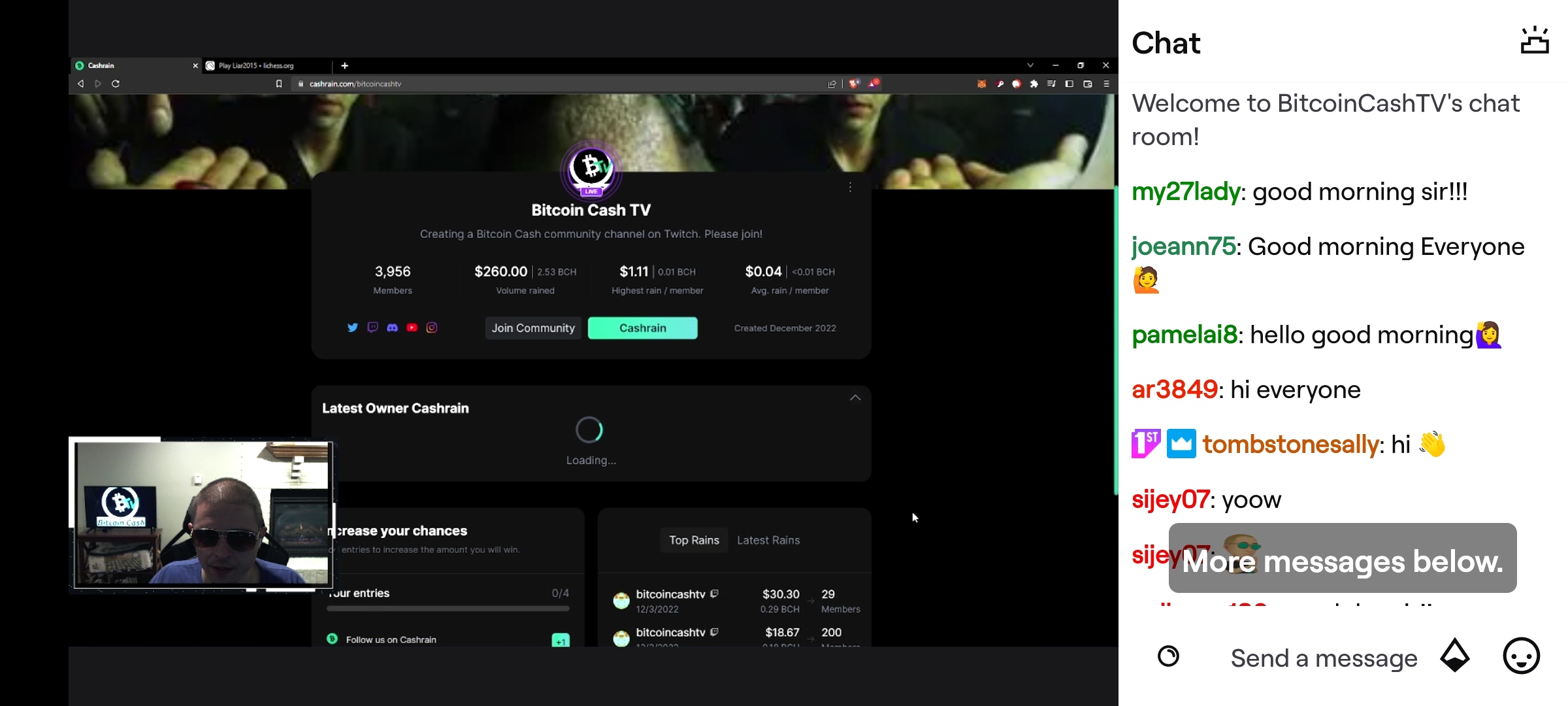This screenshot has width=1568, height=706.
Task: Tap username pamelai8 in chat
Action: click(x=1184, y=335)
